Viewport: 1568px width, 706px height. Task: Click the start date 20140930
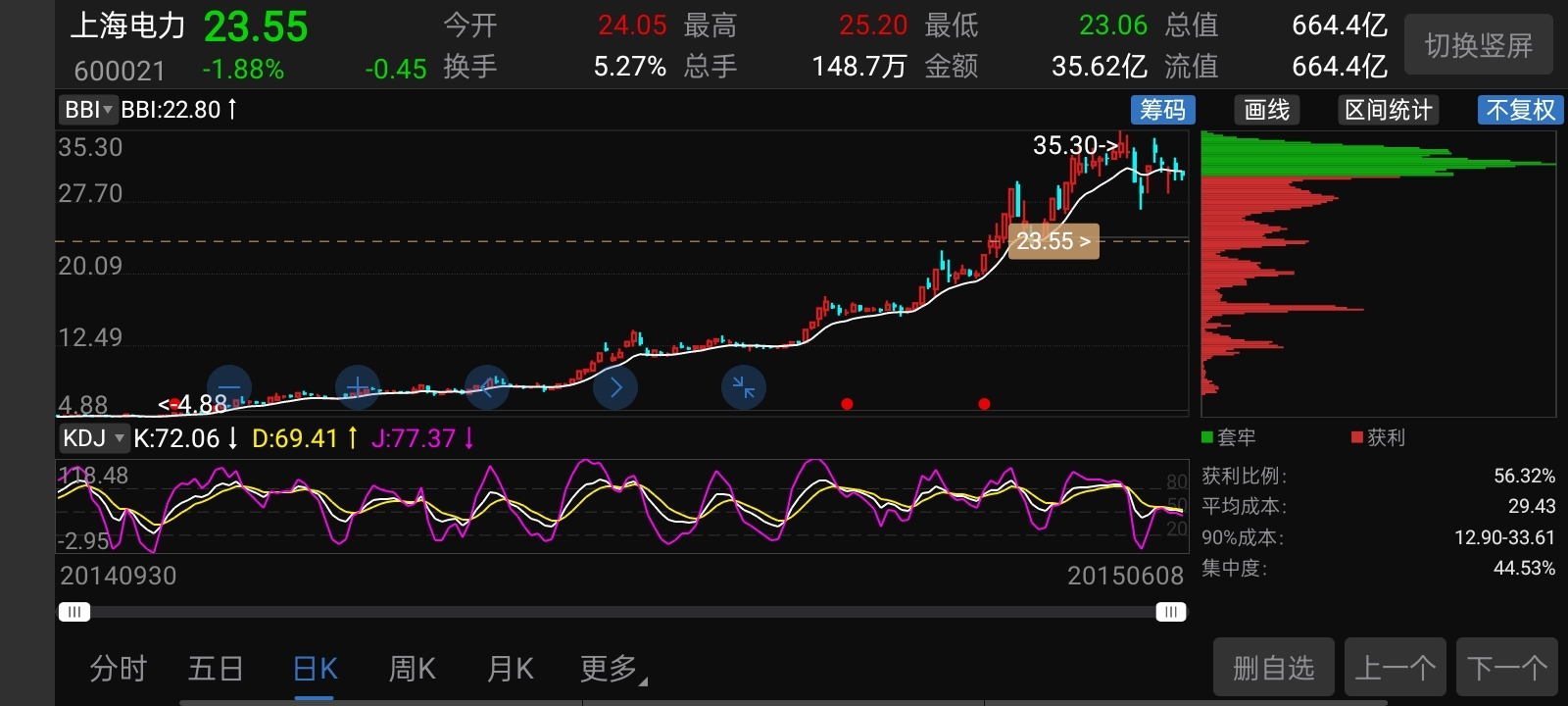pos(119,576)
